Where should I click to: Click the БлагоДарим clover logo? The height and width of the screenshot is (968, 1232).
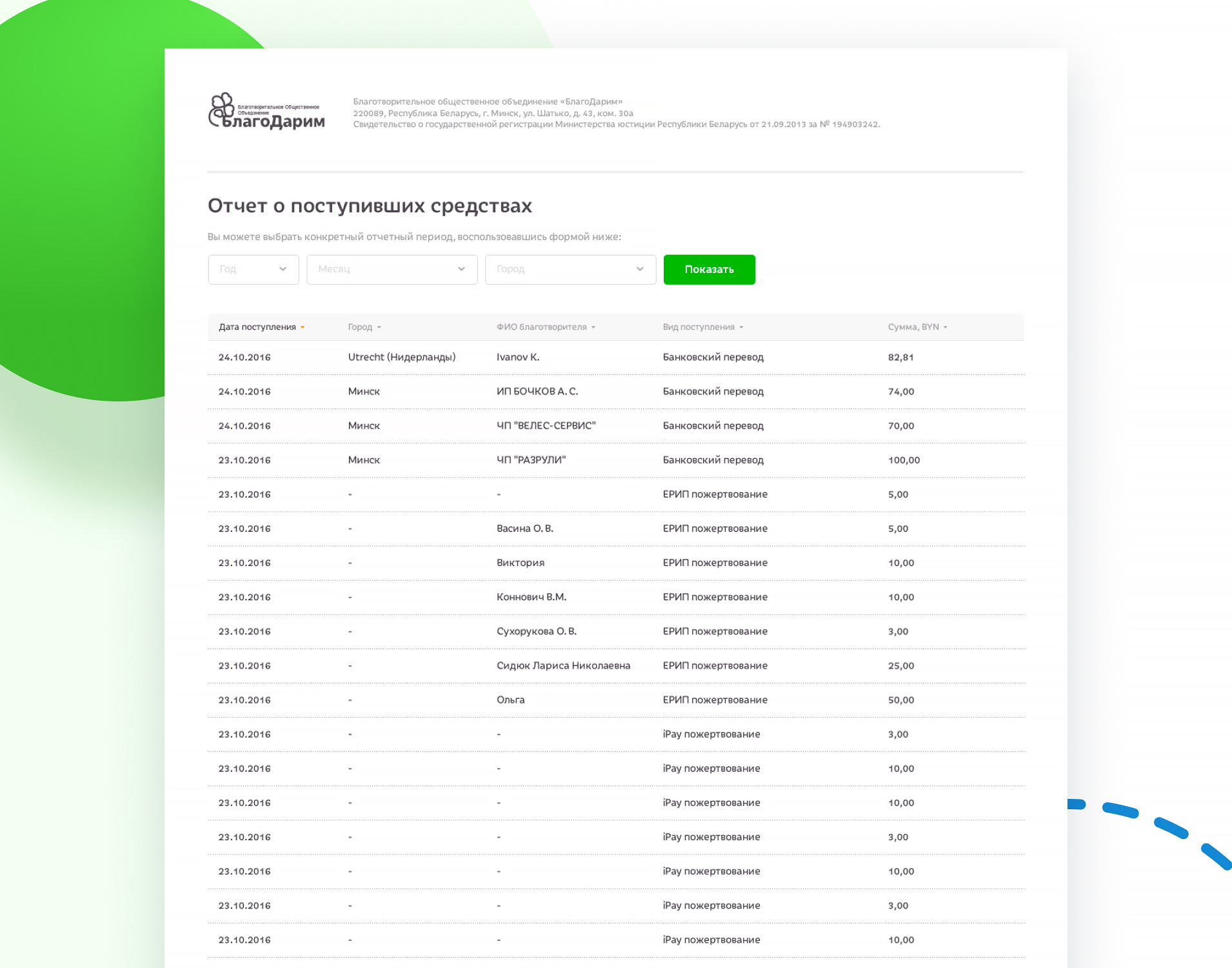[x=266, y=111]
